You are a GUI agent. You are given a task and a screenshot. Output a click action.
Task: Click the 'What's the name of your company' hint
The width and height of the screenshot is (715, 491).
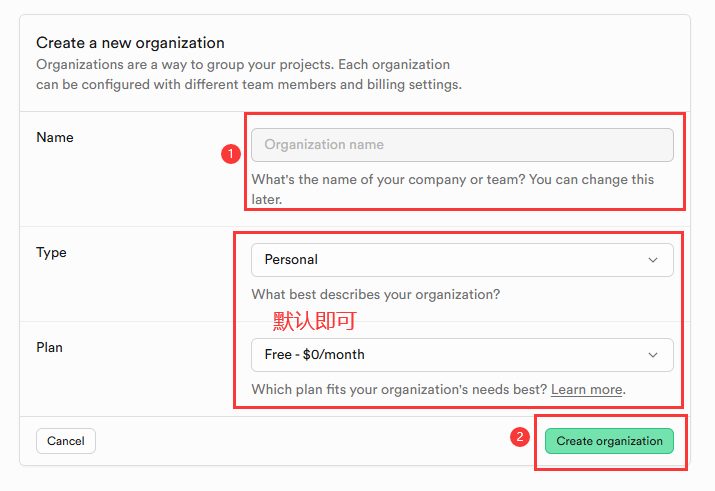point(452,180)
